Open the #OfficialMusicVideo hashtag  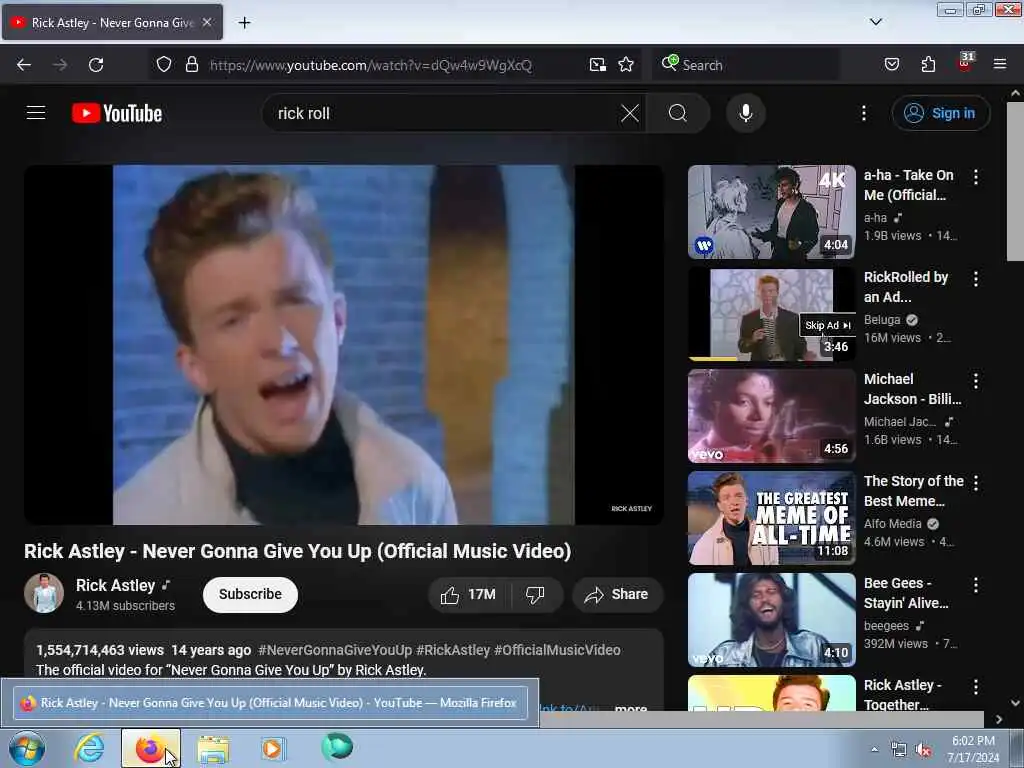(557, 650)
